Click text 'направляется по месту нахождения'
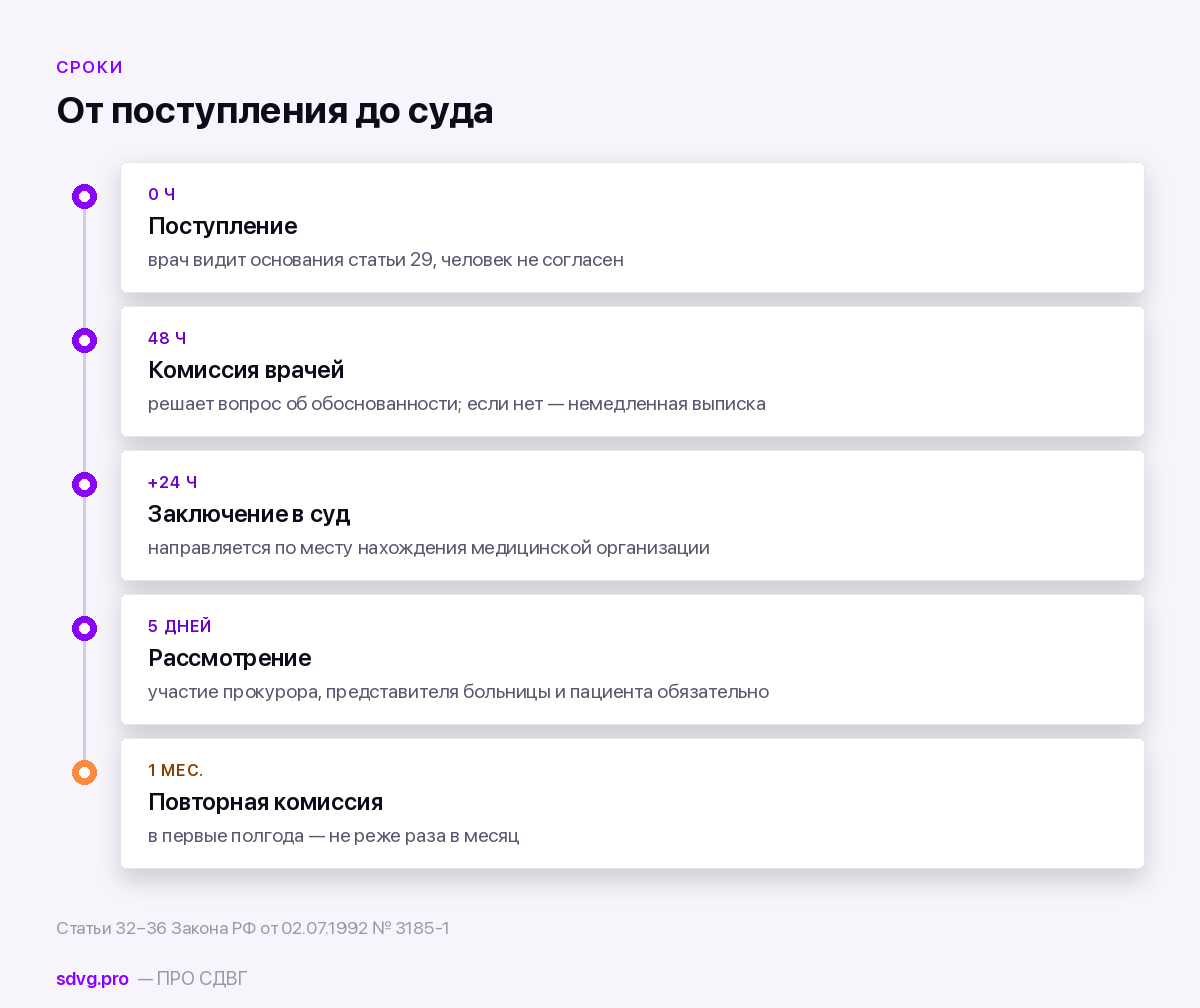Screen dimensions: 1200x1008 click(x=307, y=548)
